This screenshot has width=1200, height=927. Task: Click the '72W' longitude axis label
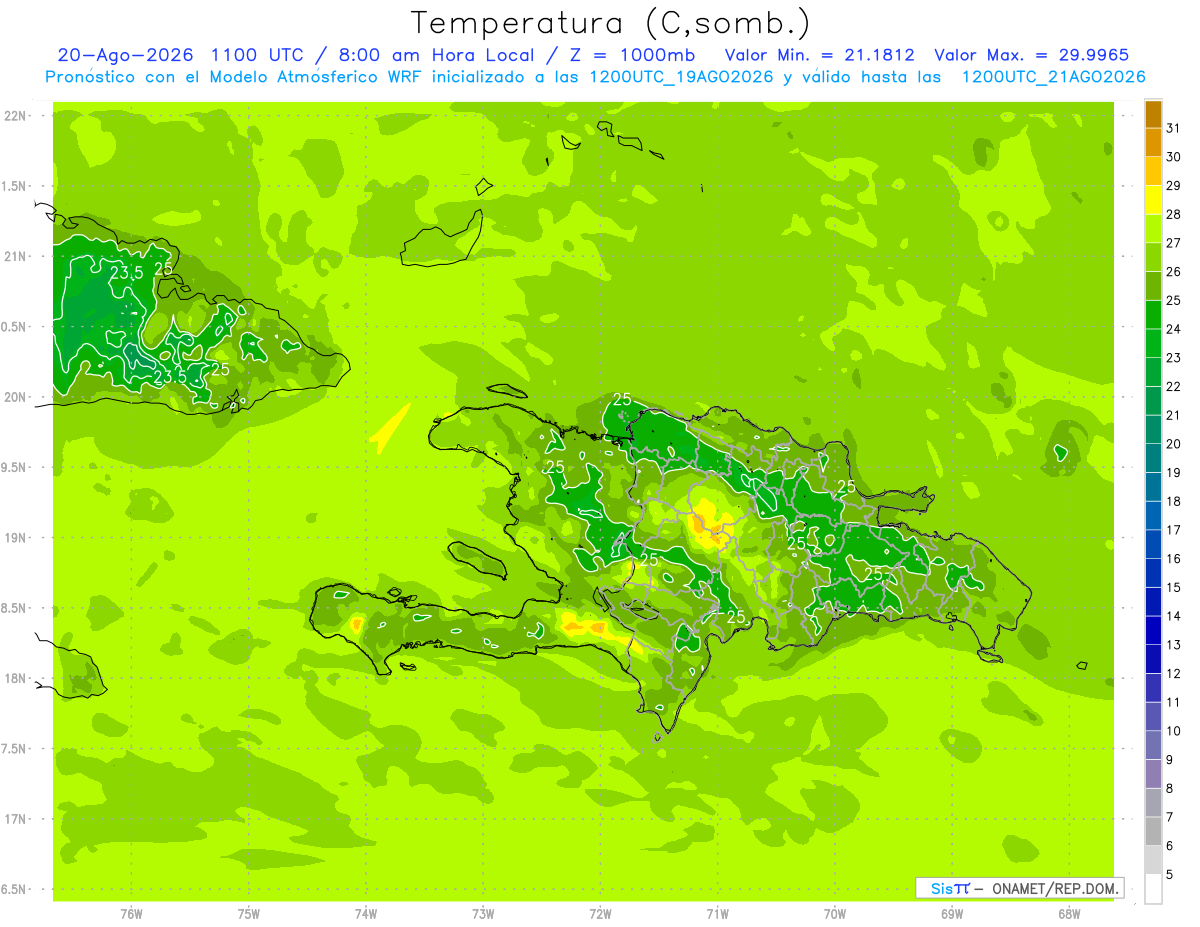pos(600,913)
